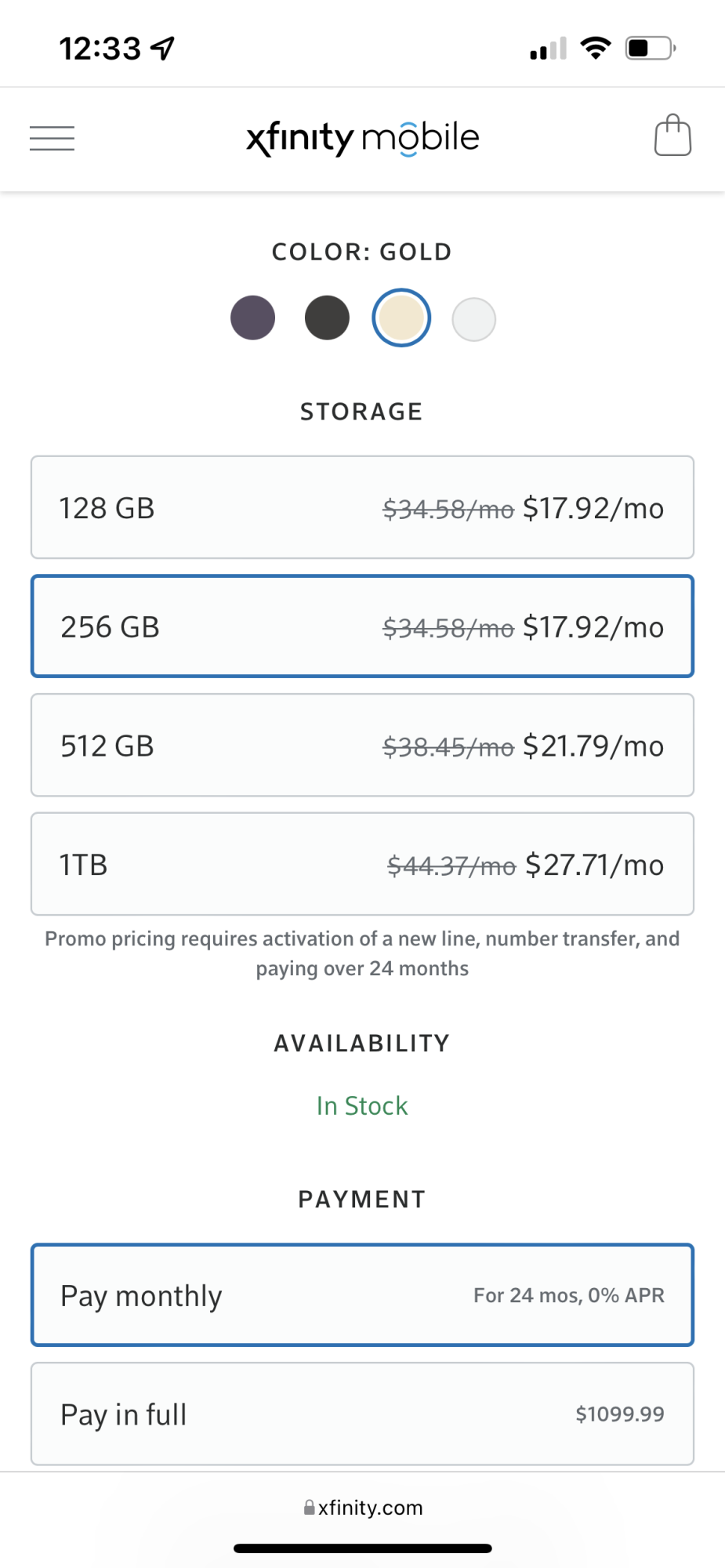The height and width of the screenshot is (1568, 725).
Task: Tap the cellular signal bars
Action: tap(548, 49)
